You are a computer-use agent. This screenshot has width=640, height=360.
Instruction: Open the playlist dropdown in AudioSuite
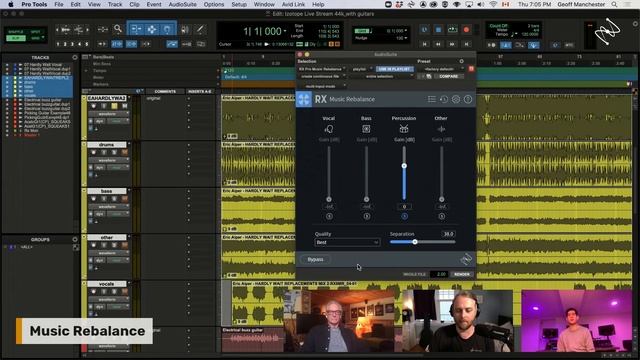pyautogui.click(x=362, y=69)
